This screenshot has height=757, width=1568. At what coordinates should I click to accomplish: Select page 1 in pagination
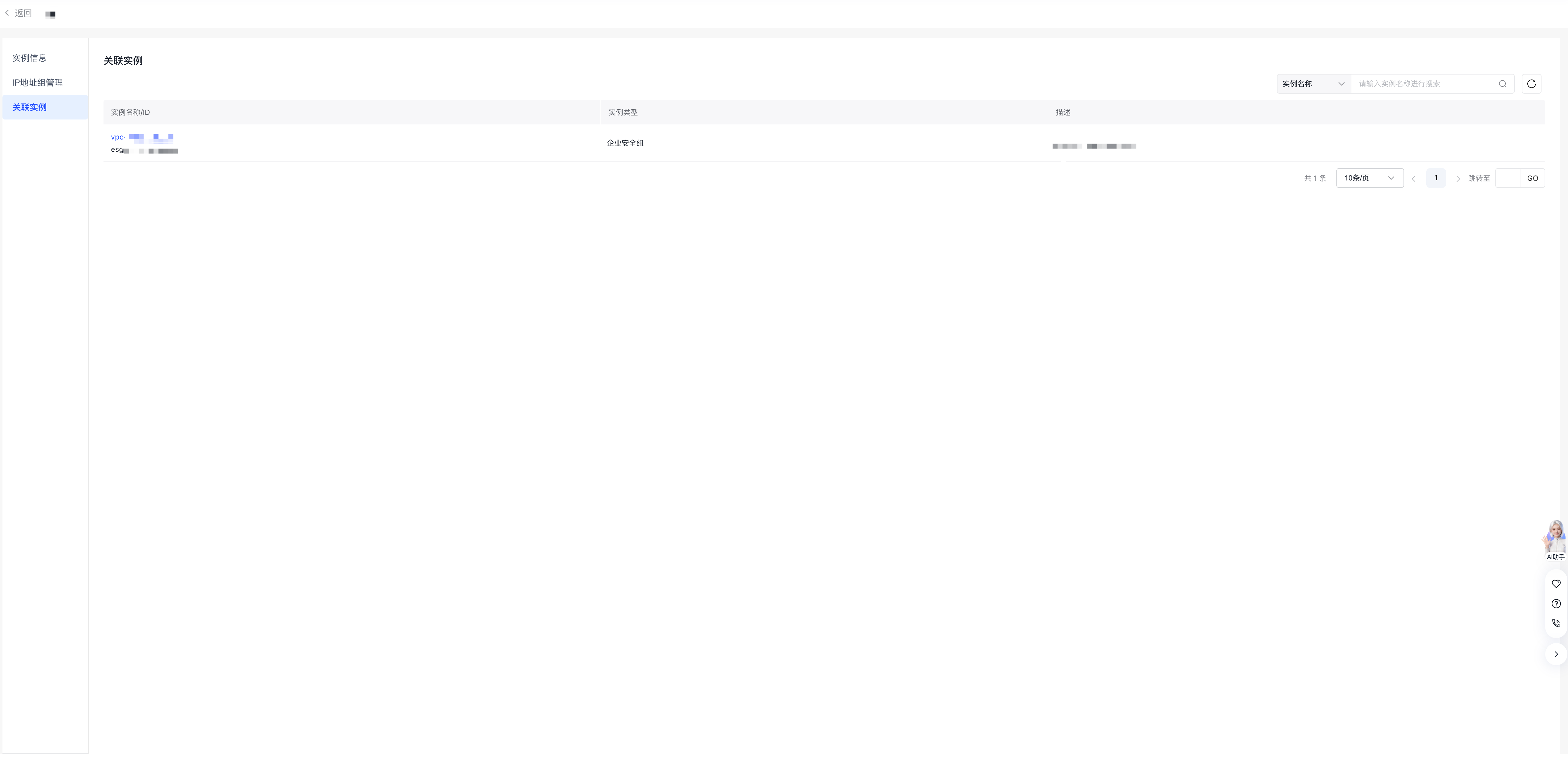pyautogui.click(x=1436, y=178)
